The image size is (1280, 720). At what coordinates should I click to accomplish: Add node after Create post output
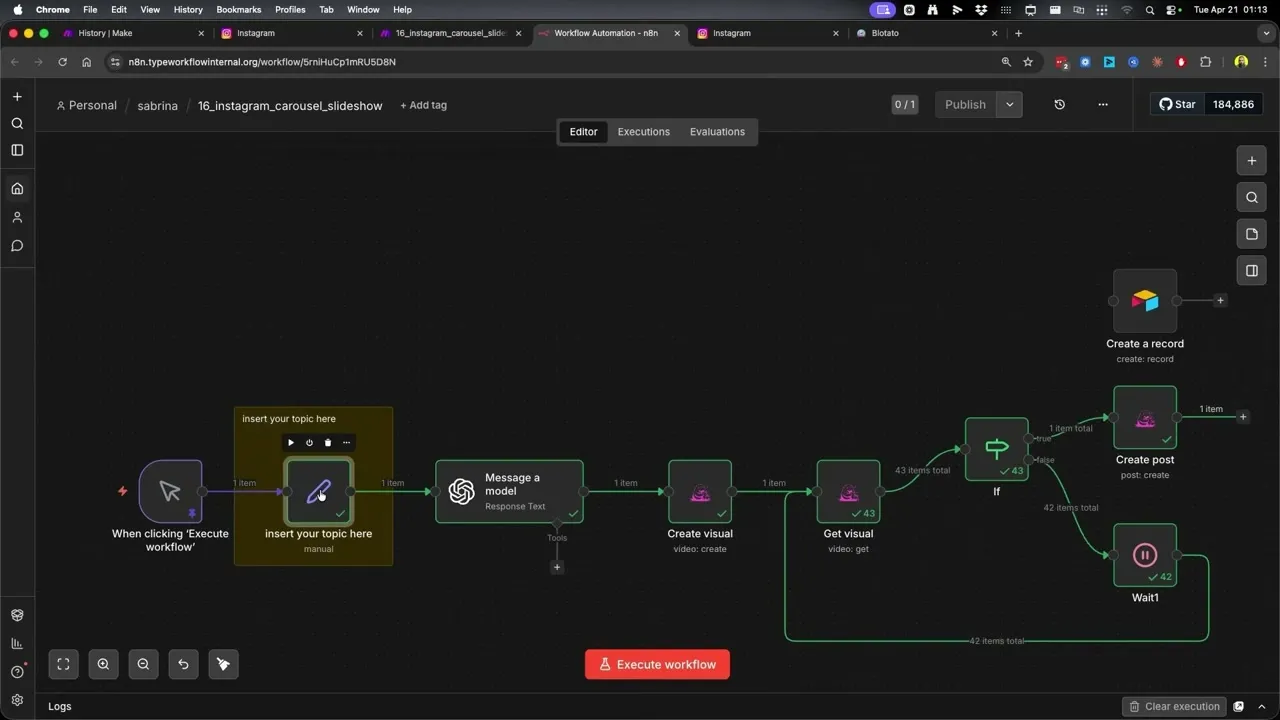tap(1243, 416)
